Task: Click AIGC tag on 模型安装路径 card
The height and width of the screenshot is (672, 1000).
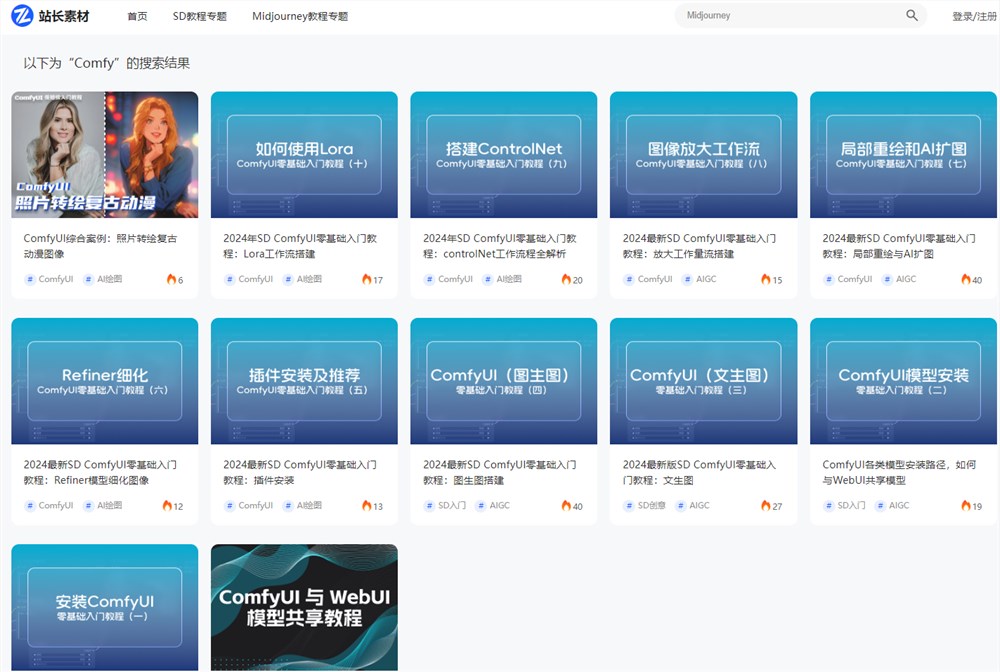Action: coord(893,506)
